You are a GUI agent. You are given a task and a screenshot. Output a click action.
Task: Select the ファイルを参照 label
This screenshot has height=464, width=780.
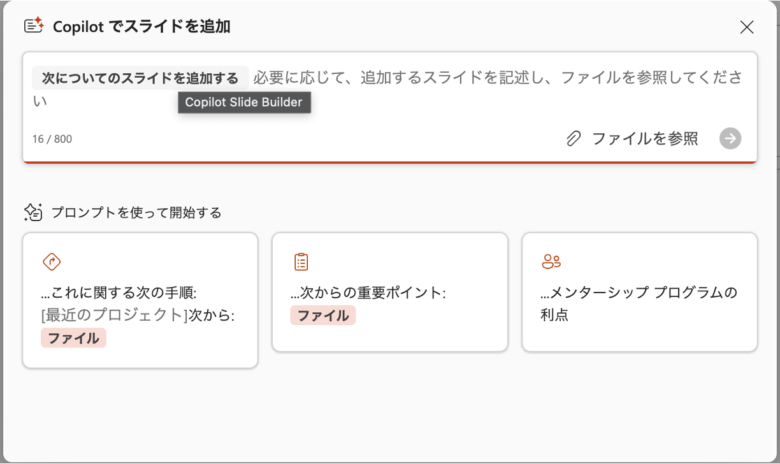tap(644, 139)
